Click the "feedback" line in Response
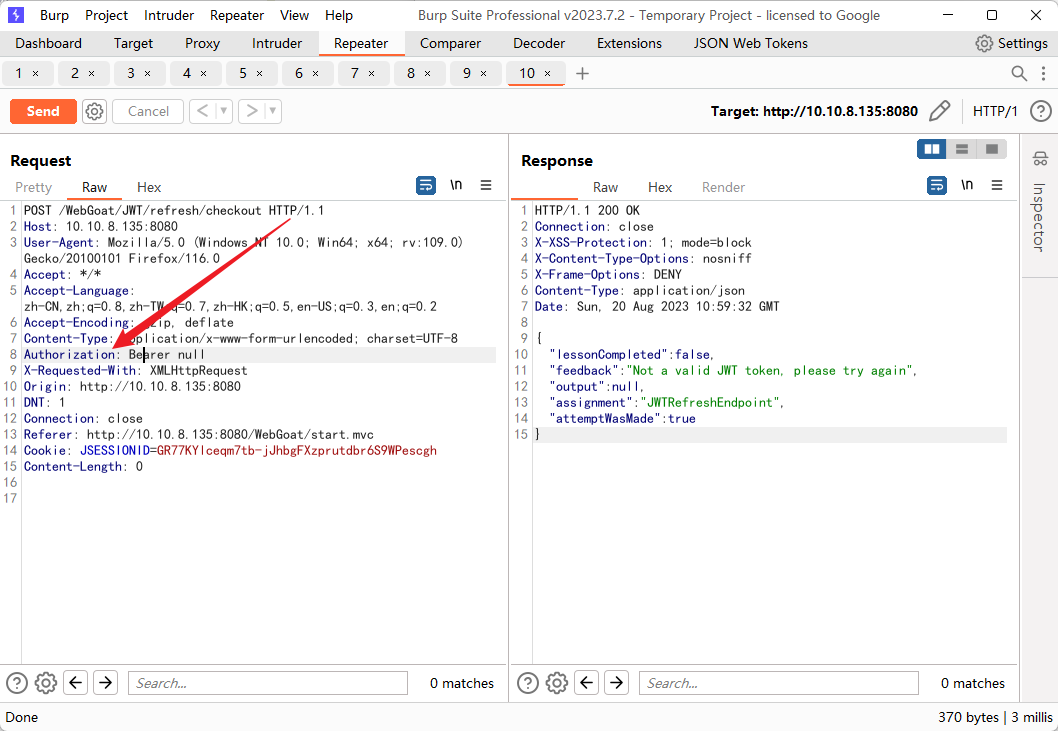The image size is (1058, 731). 733,371
